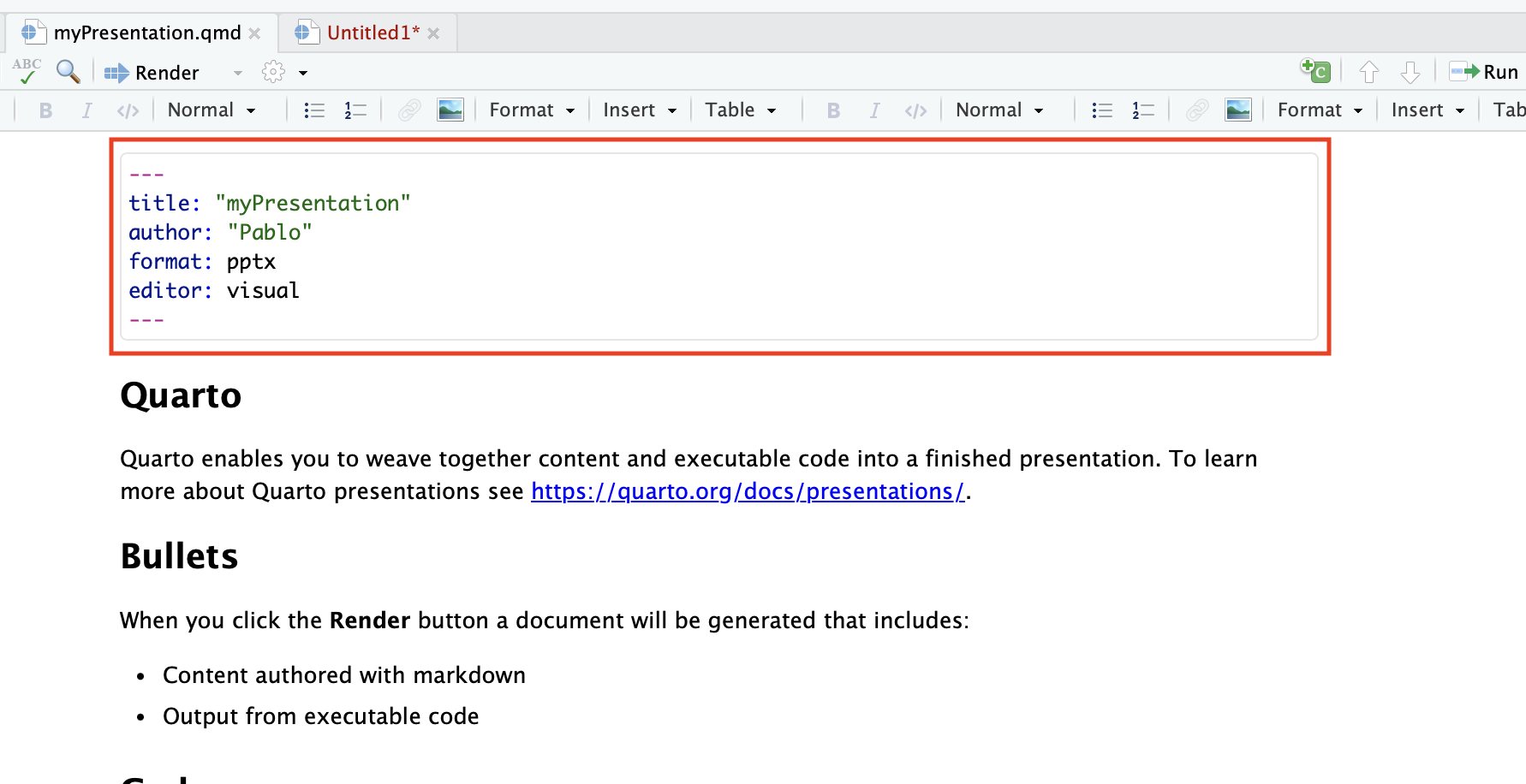The width and height of the screenshot is (1526, 784).
Task: Insert image using right picture icon
Action: (1238, 110)
